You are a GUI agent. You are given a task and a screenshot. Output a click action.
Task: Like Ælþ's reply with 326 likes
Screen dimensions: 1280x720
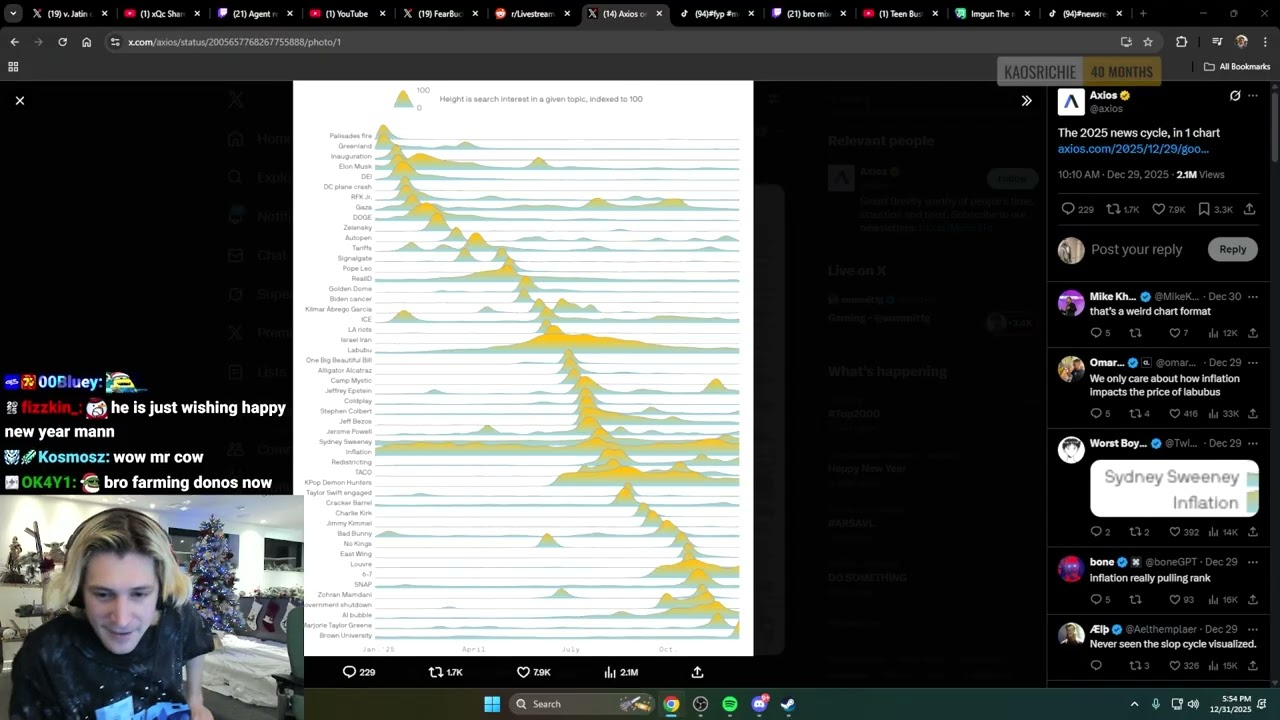coord(1183,665)
